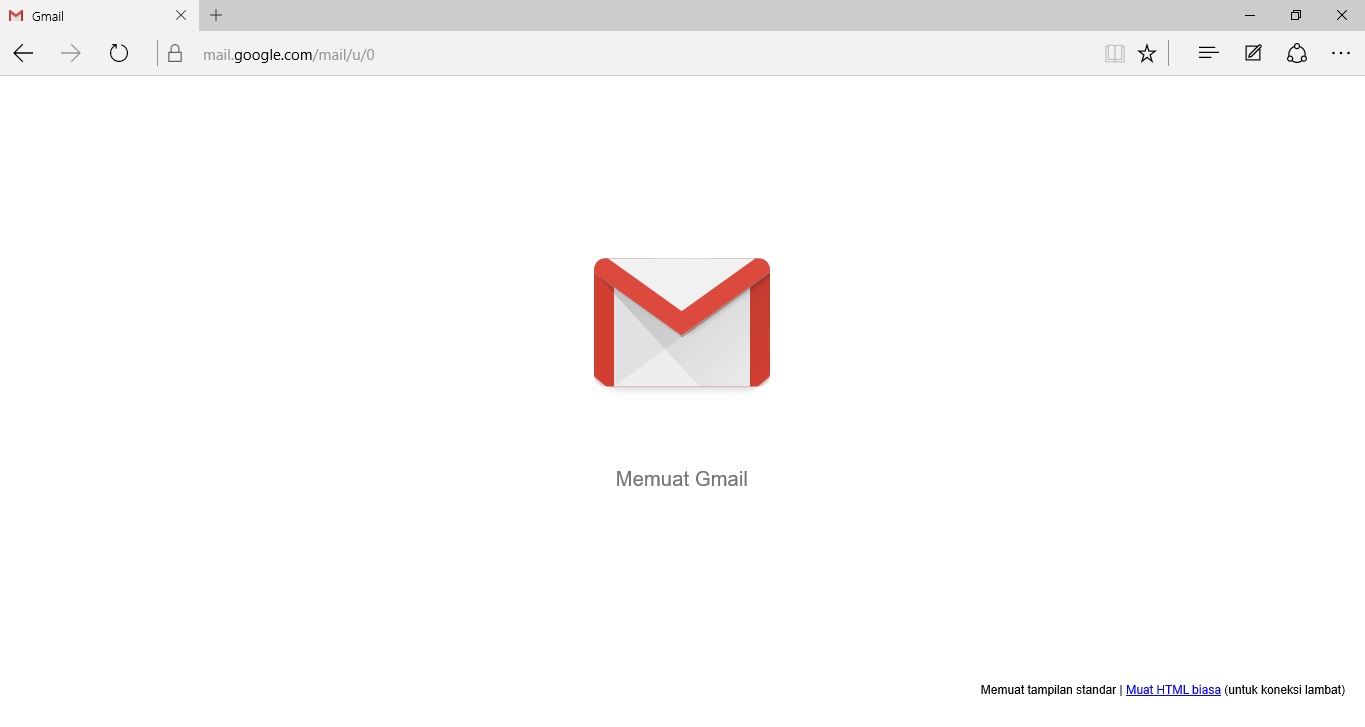Screen dimensions: 1365x727
Task: Open the Share icon in toolbar
Action: pos(1297,54)
